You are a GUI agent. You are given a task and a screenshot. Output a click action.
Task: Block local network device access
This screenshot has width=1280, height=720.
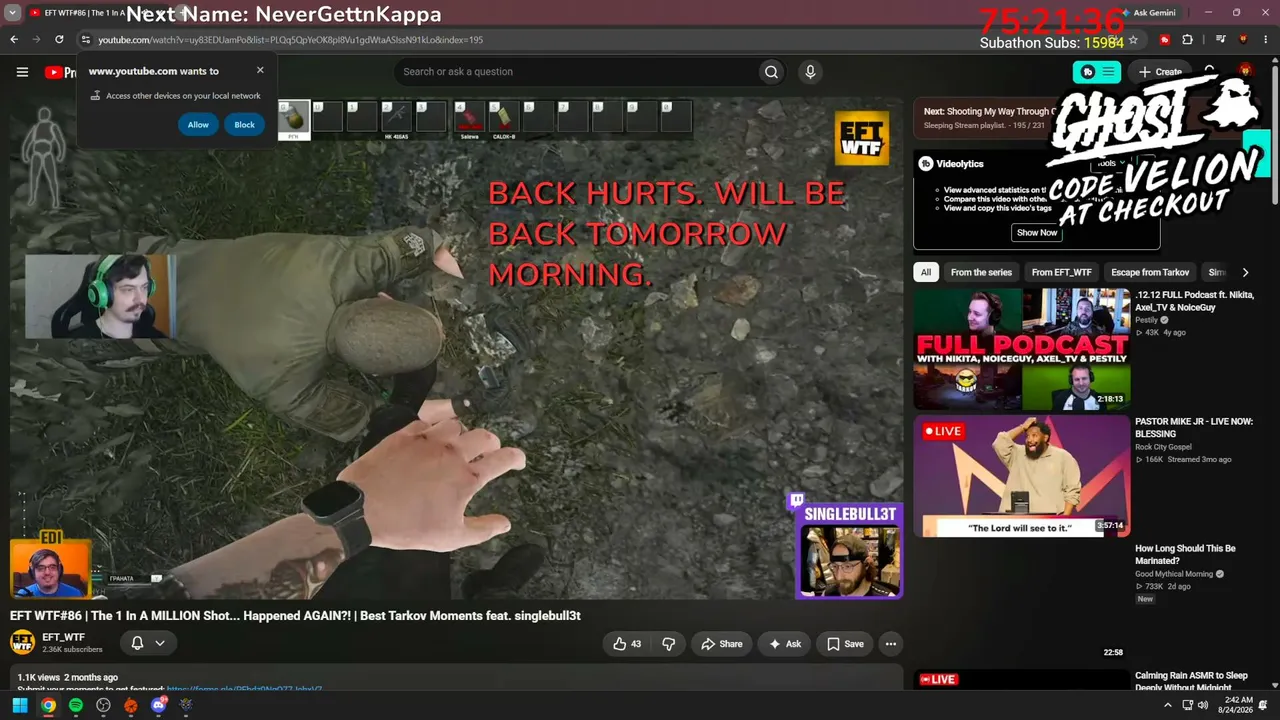pos(244,125)
